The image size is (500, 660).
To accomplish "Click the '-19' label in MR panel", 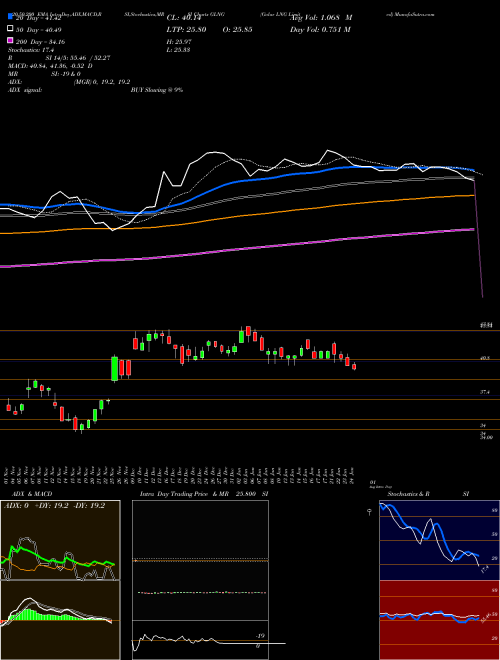I will [x=260, y=636].
